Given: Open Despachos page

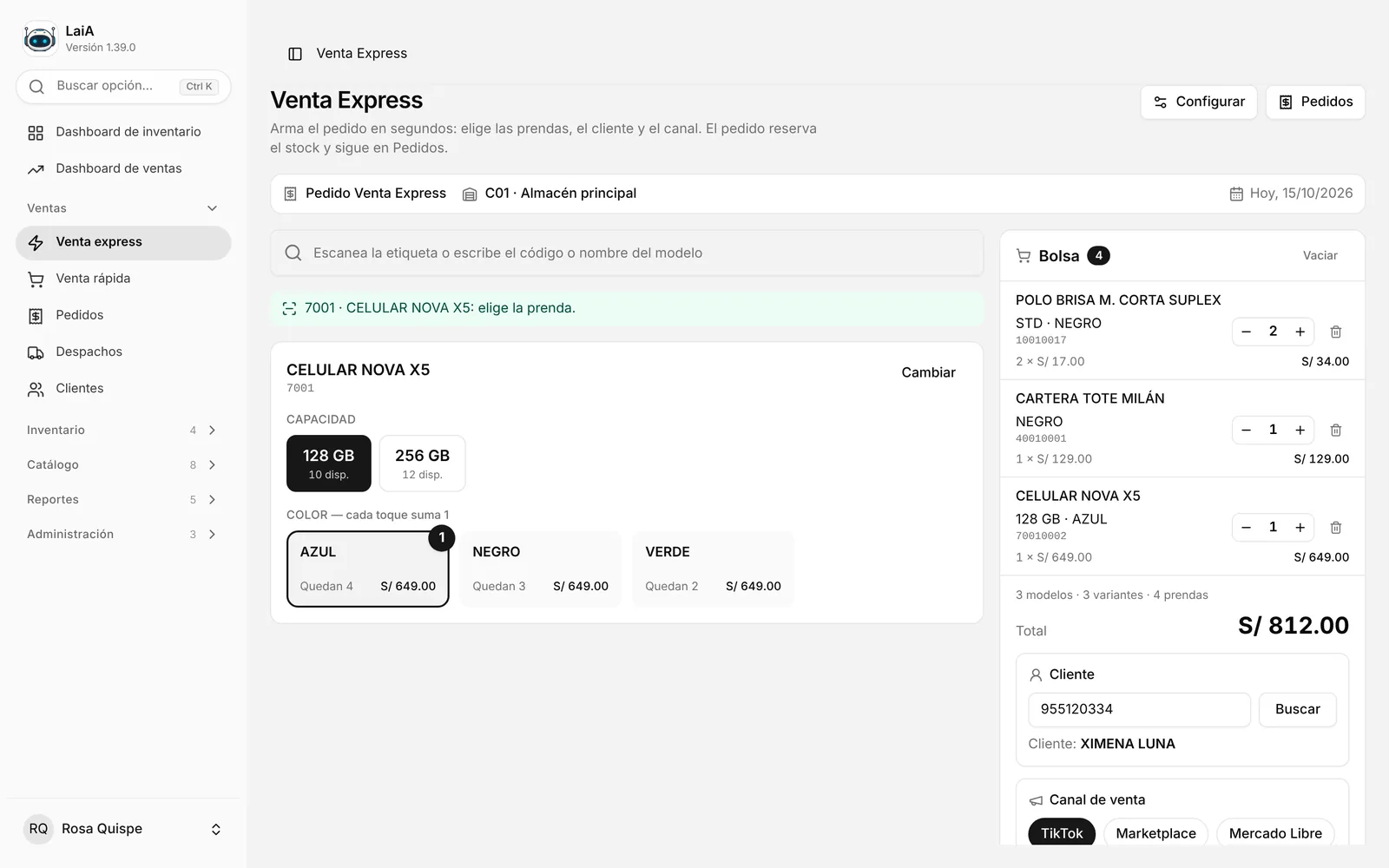Looking at the screenshot, I should pyautogui.click(x=123, y=352).
